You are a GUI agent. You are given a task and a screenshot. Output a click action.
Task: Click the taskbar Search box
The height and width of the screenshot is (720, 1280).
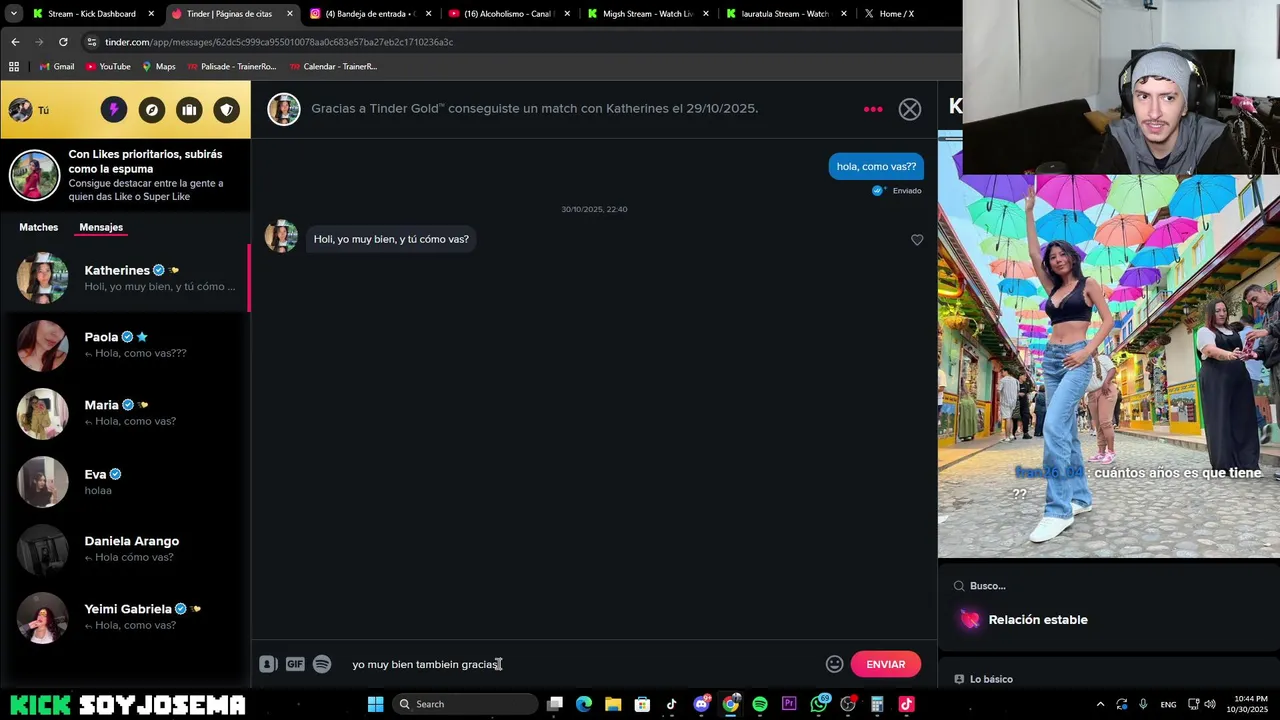464,704
